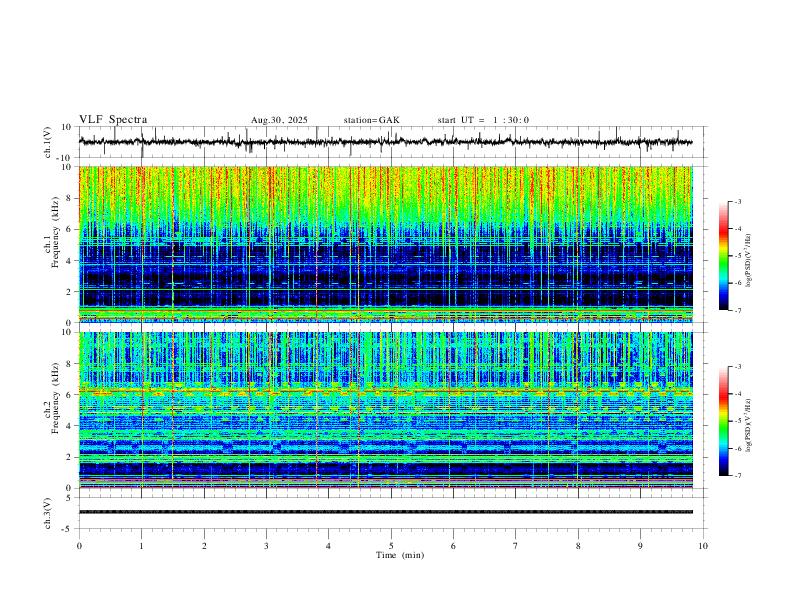Click the ch.1 spectrogram color bar
792x612 pixels.
point(723,256)
